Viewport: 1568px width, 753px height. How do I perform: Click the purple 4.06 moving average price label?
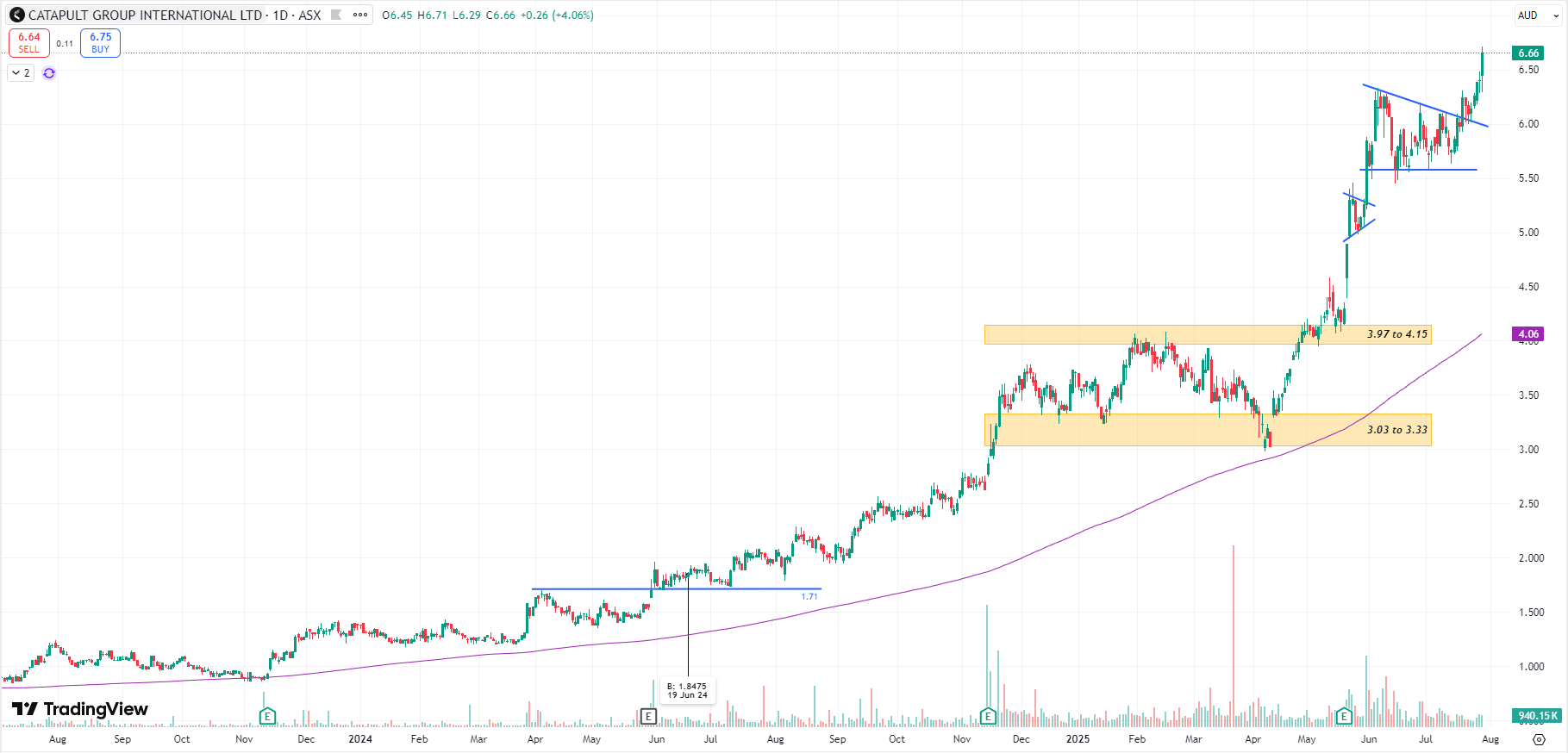(1528, 334)
